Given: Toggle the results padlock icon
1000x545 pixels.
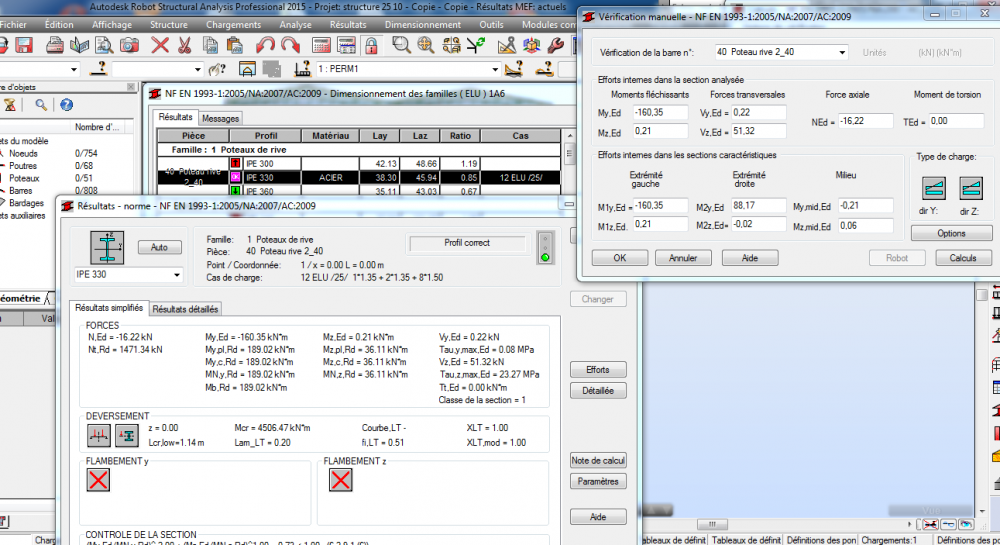Looking at the screenshot, I should point(371,45).
